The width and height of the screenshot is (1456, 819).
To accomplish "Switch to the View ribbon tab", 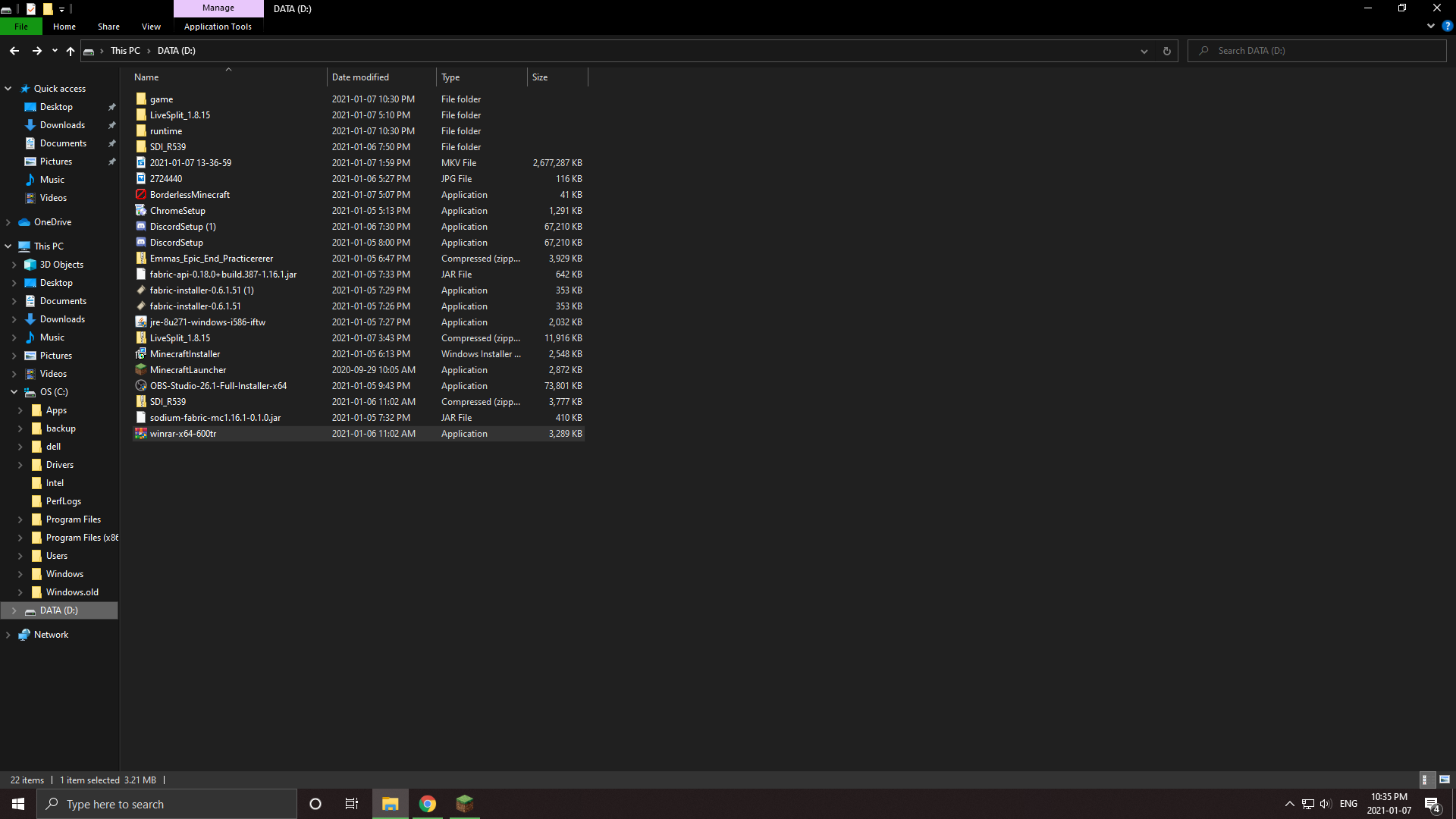I will click(150, 26).
